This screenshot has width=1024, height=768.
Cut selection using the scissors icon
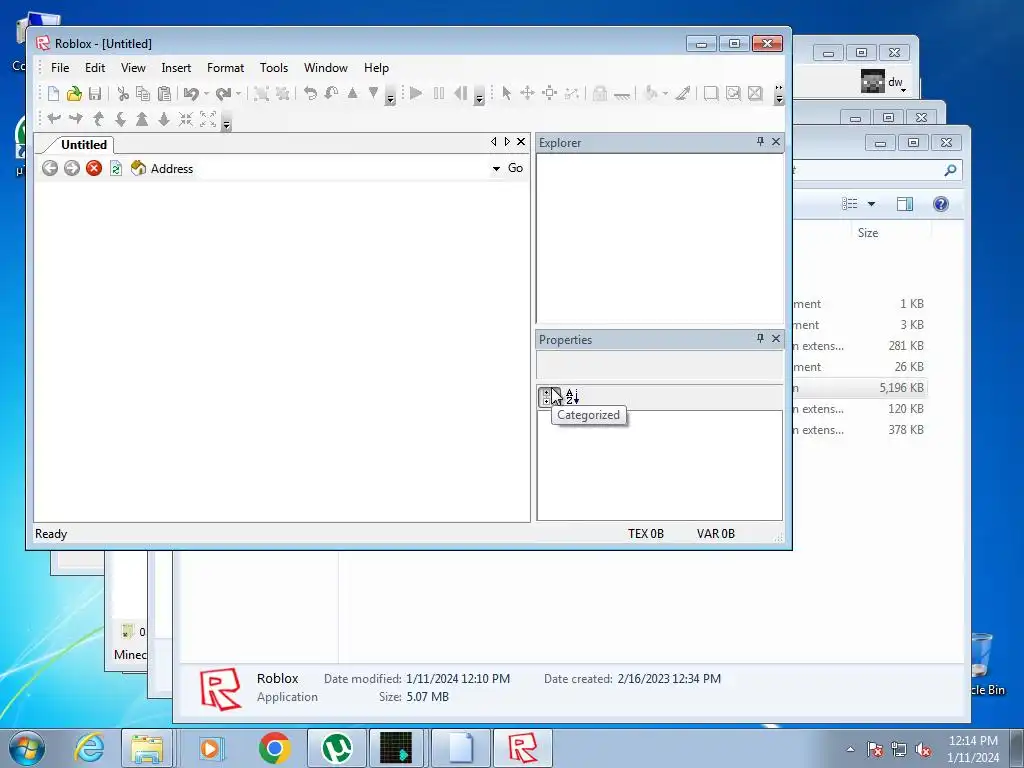tap(123, 93)
